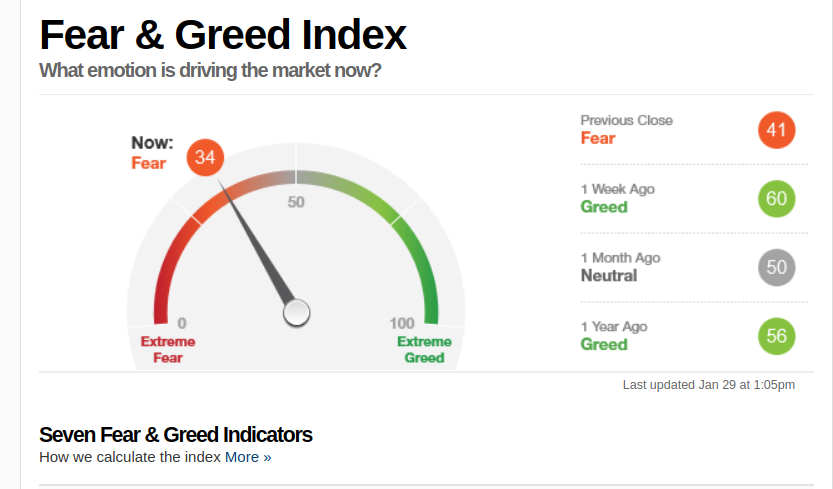Image resolution: width=833 pixels, height=489 pixels.
Task: Click the green 60 one week ago badge
Action: tap(777, 198)
